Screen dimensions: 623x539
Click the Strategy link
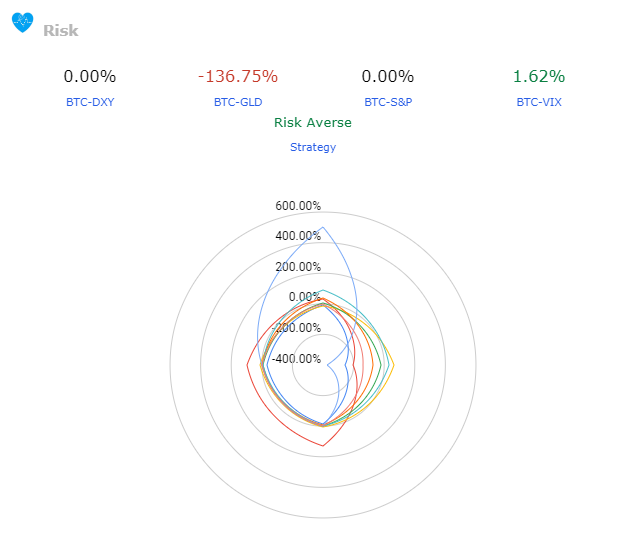coord(313,147)
